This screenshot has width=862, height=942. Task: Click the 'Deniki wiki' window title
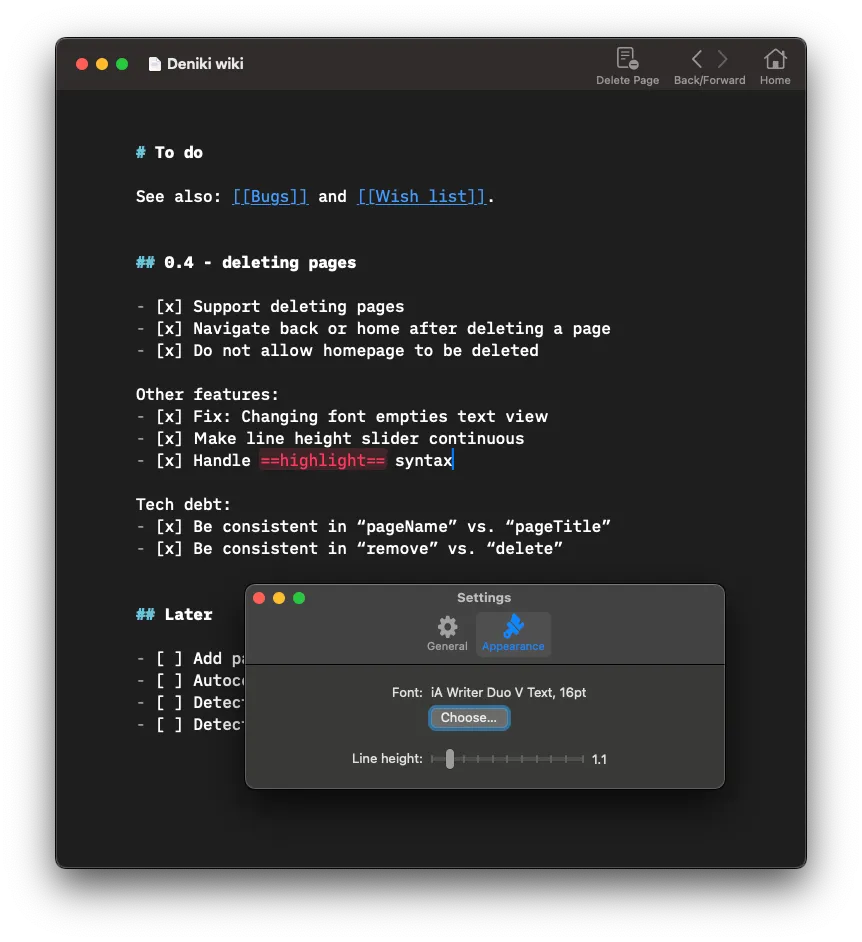pyautogui.click(x=205, y=64)
